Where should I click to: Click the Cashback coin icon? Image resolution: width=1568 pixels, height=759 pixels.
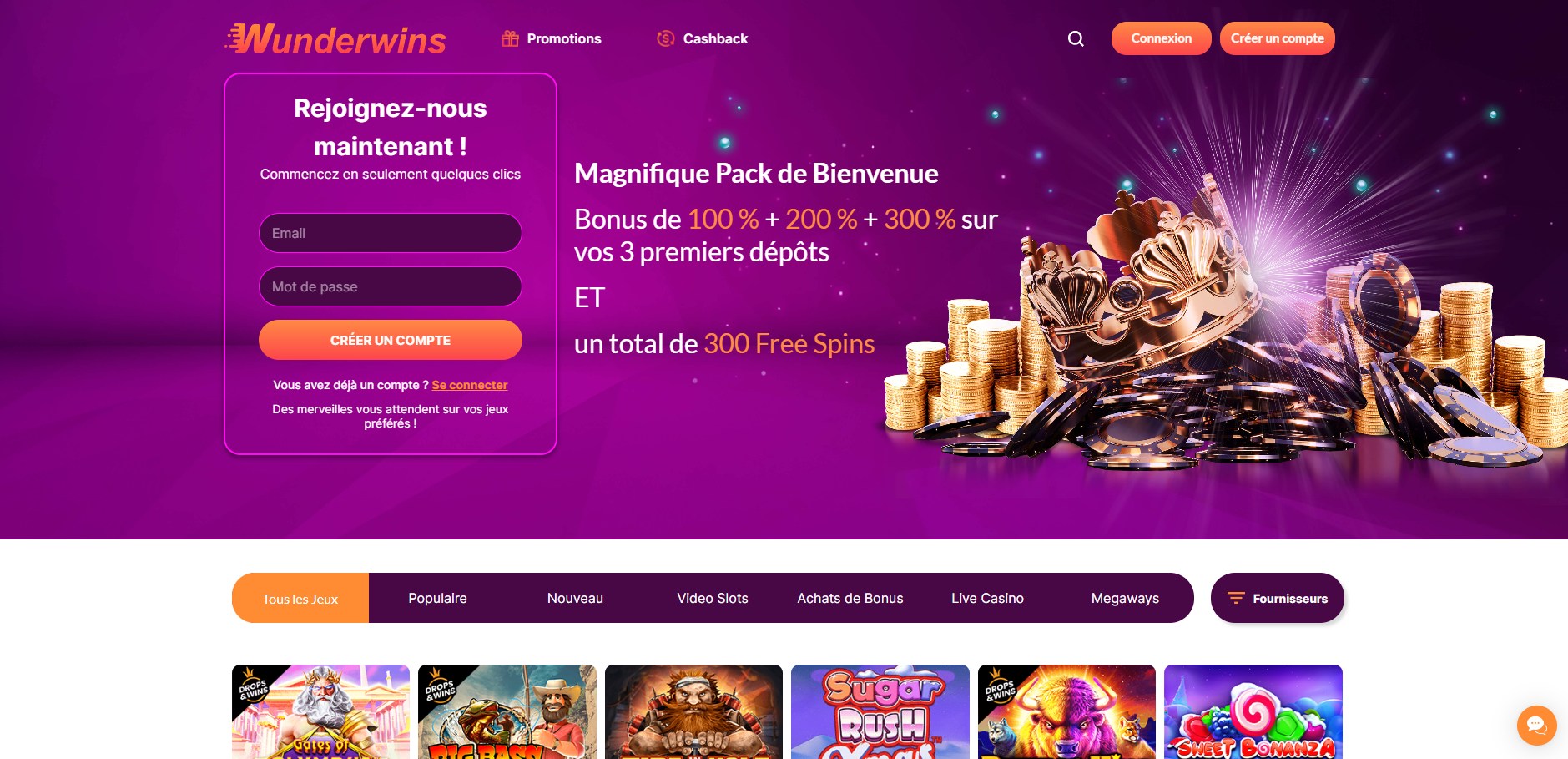point(665,38)
